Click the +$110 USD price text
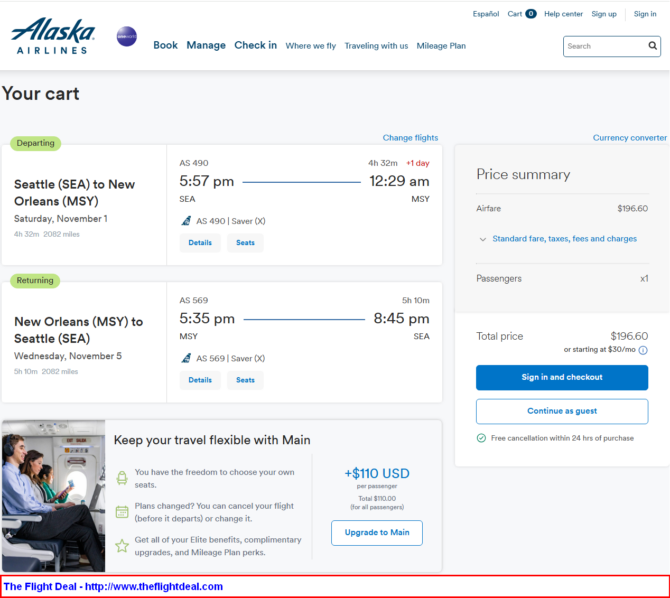Viewport: 670px width, 598px height. click(x=377, y=473)
